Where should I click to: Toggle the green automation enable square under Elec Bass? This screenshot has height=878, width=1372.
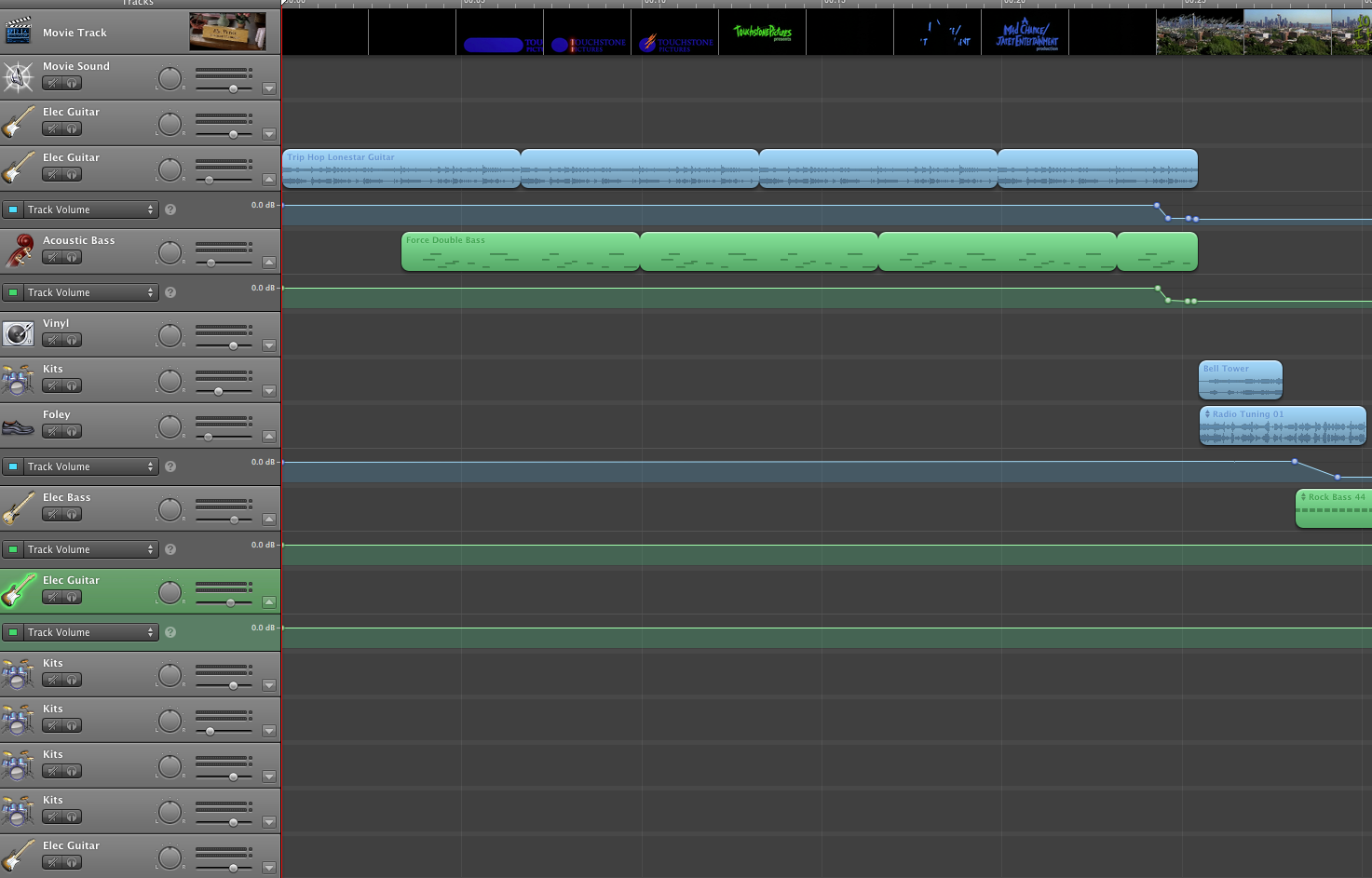click(13, 549)
